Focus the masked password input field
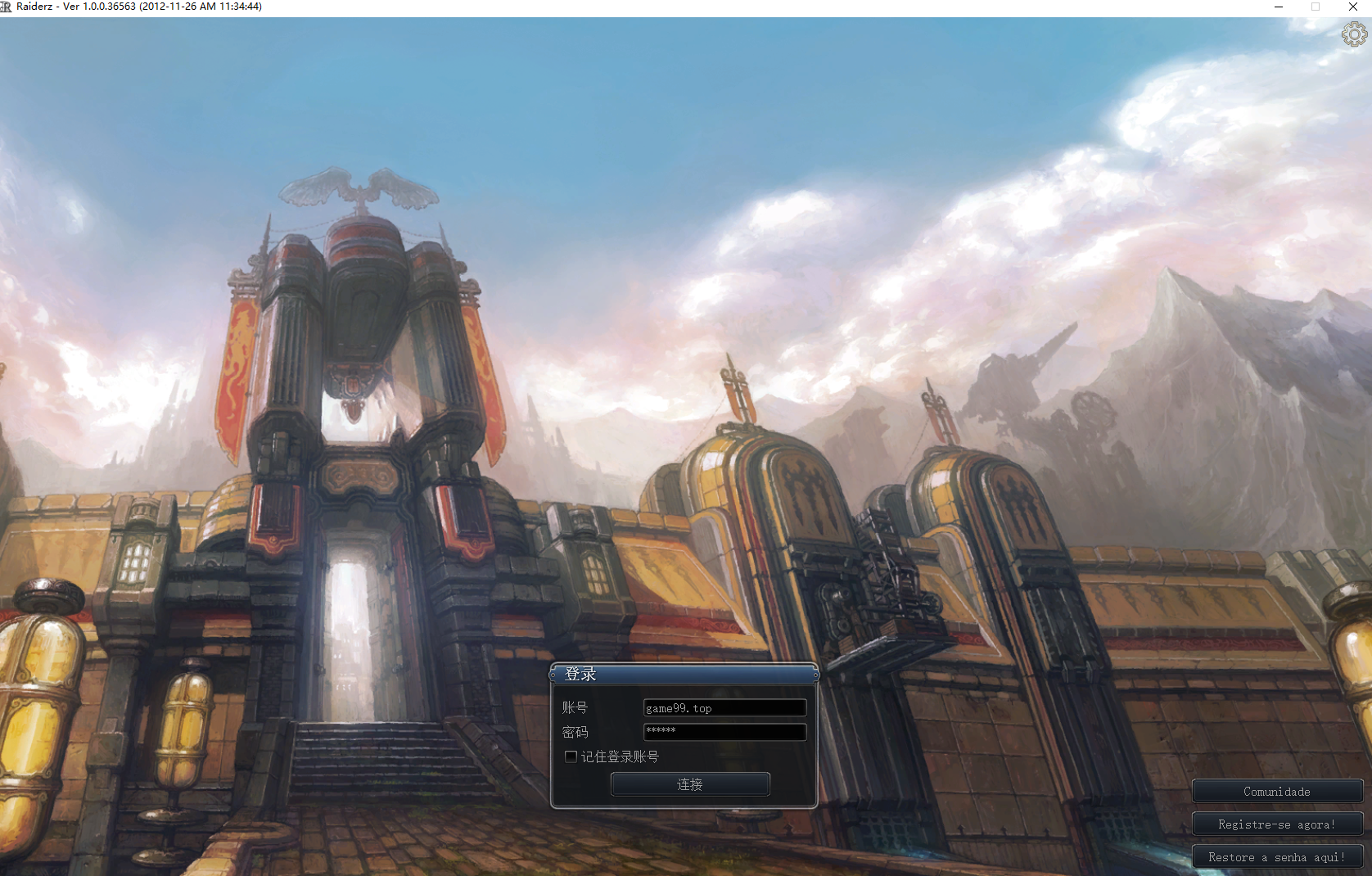1372x876 pixels. (724, 731)
